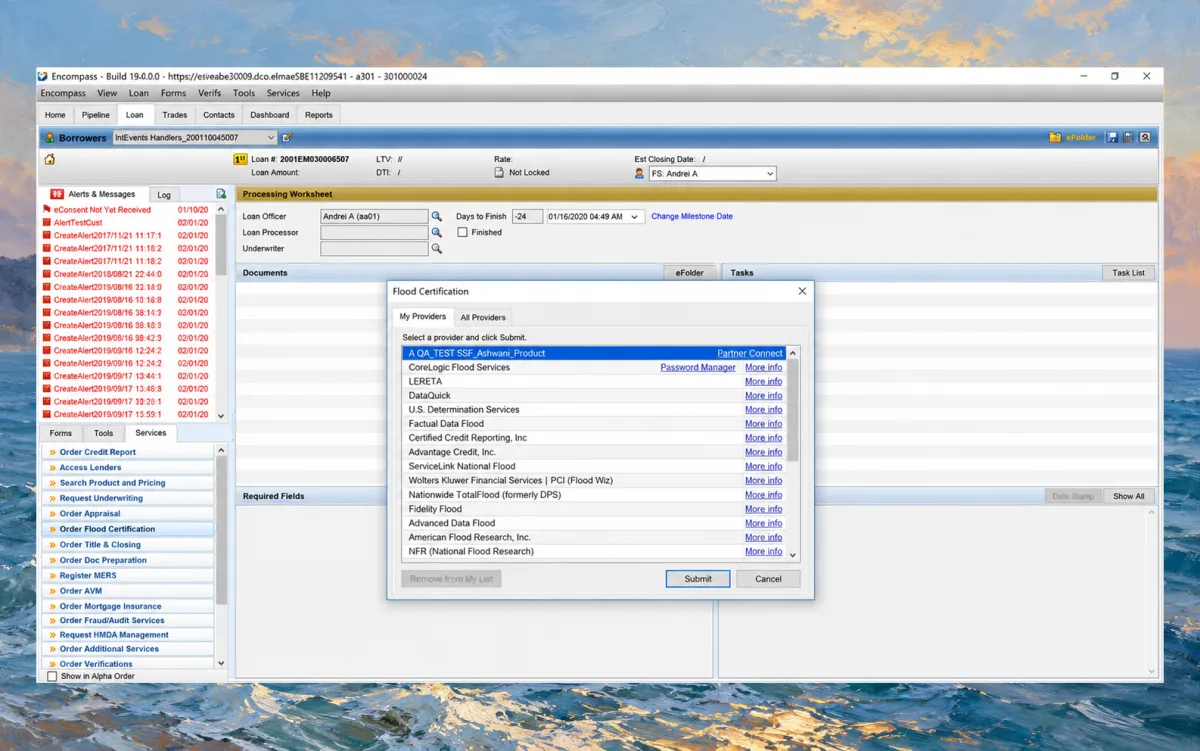
Task: Select U.S. Determination Services provider
Action: [594, 409]
